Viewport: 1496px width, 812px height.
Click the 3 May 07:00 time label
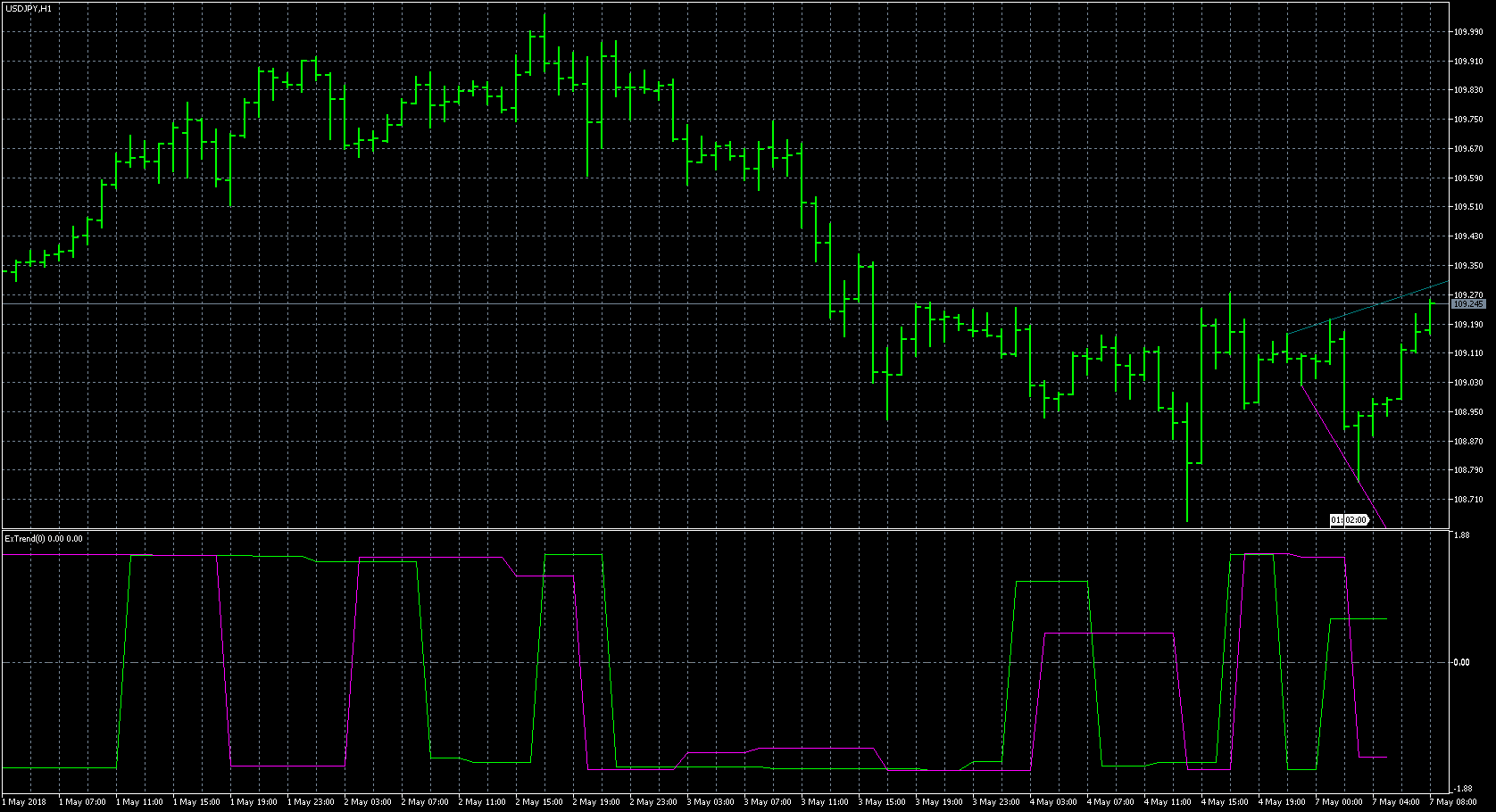point(768,802)
